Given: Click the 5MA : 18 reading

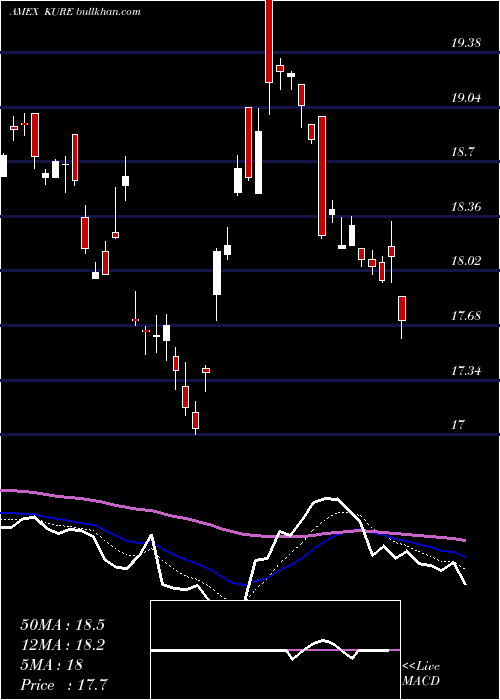Looking at the screenshot, I should click(51, 665).
